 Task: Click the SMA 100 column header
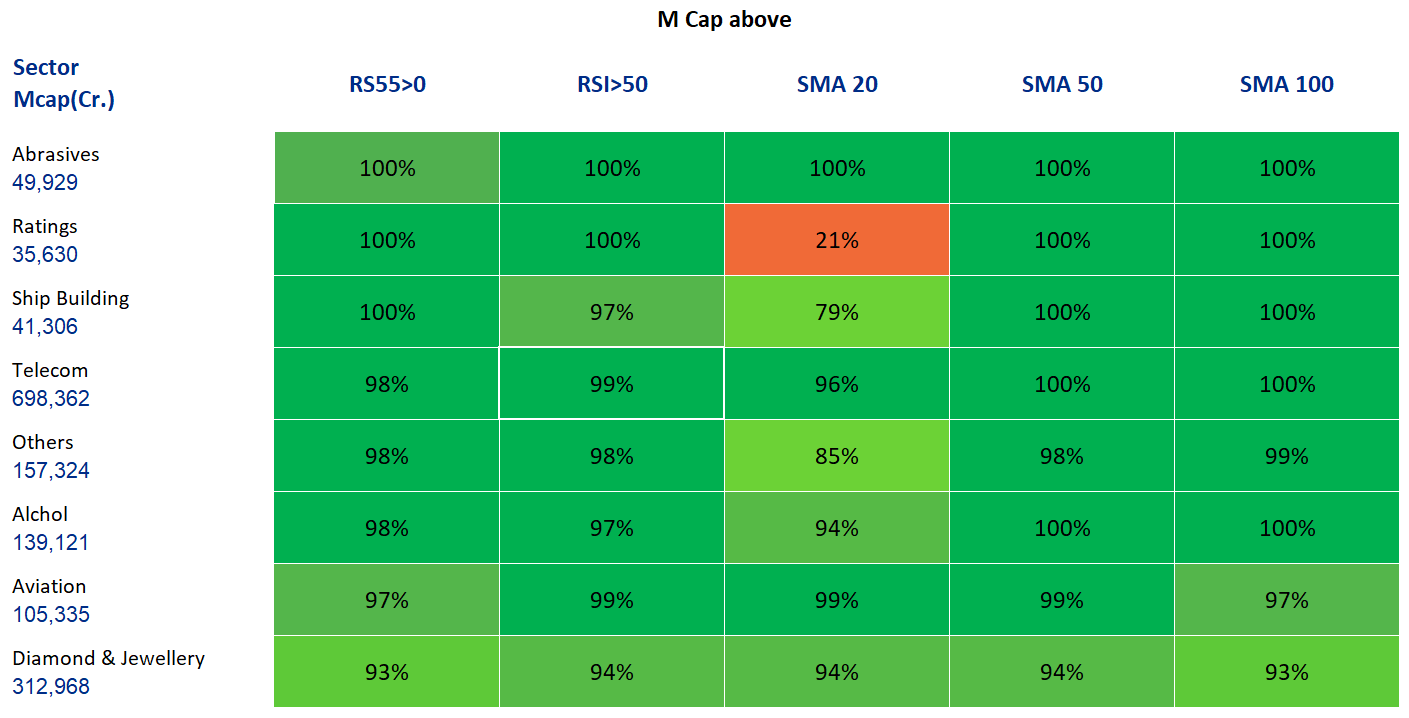click(1287, 85)
